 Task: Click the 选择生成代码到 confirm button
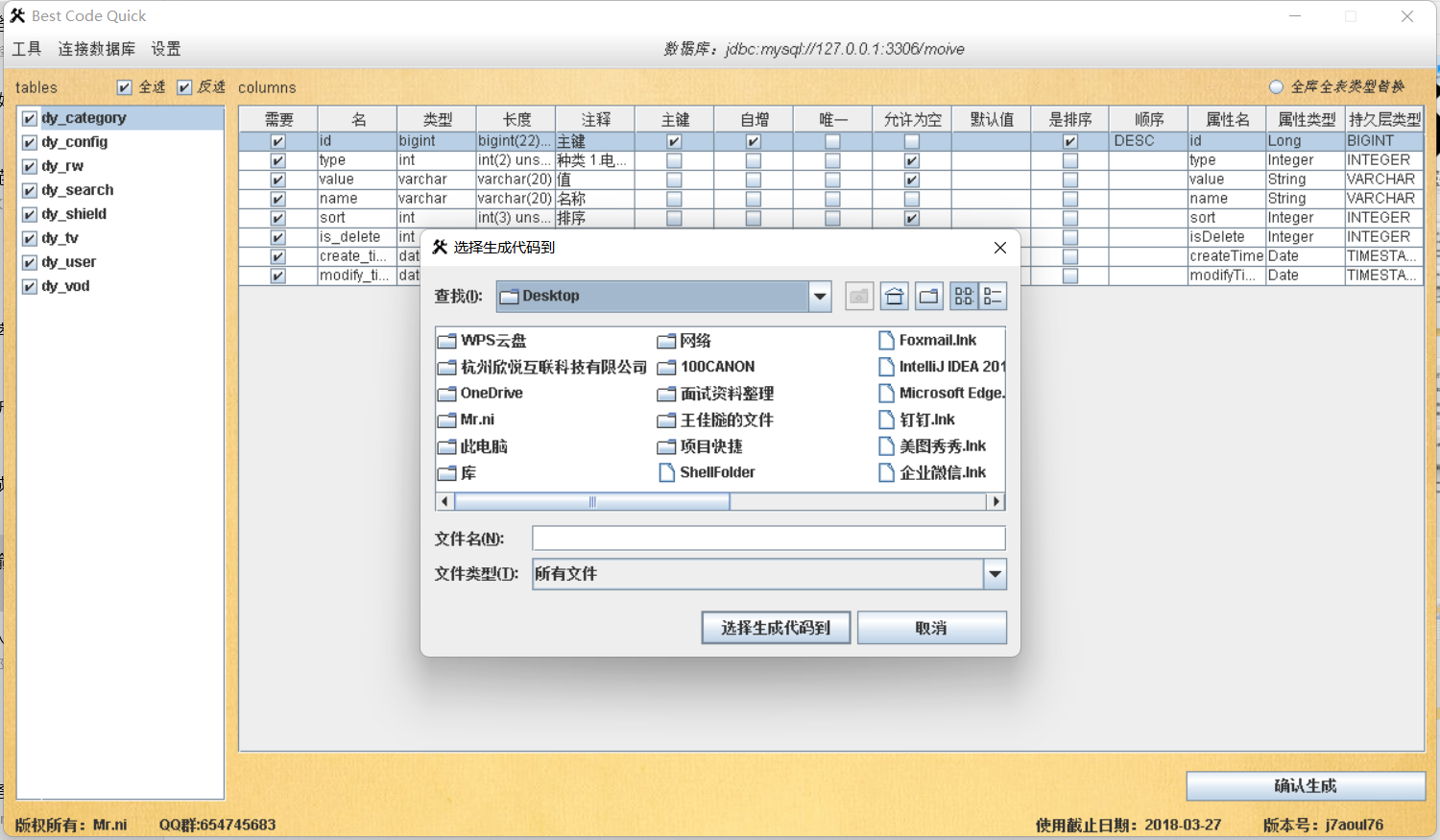coord(776,628)
